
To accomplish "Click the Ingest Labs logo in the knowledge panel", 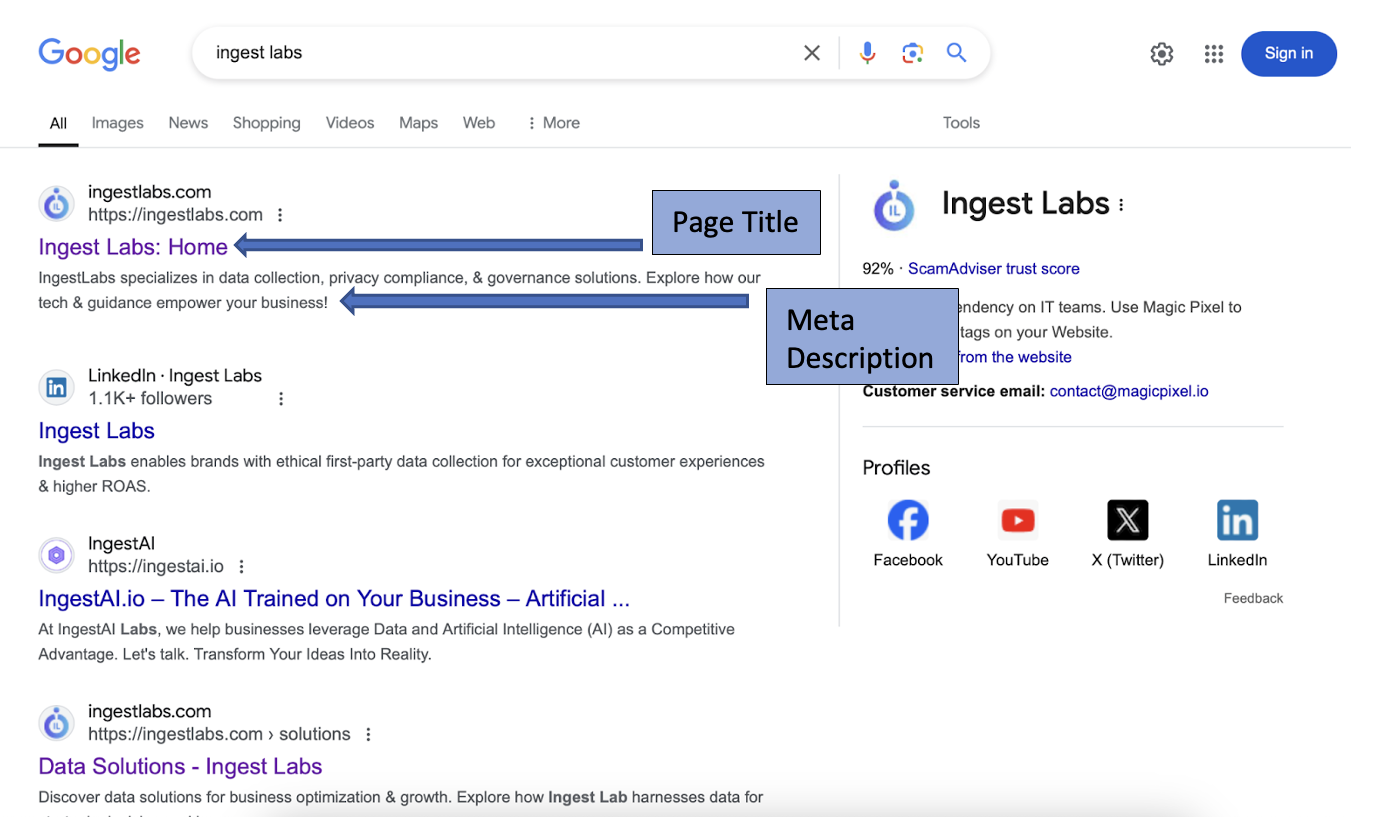I will coord(894,205).
